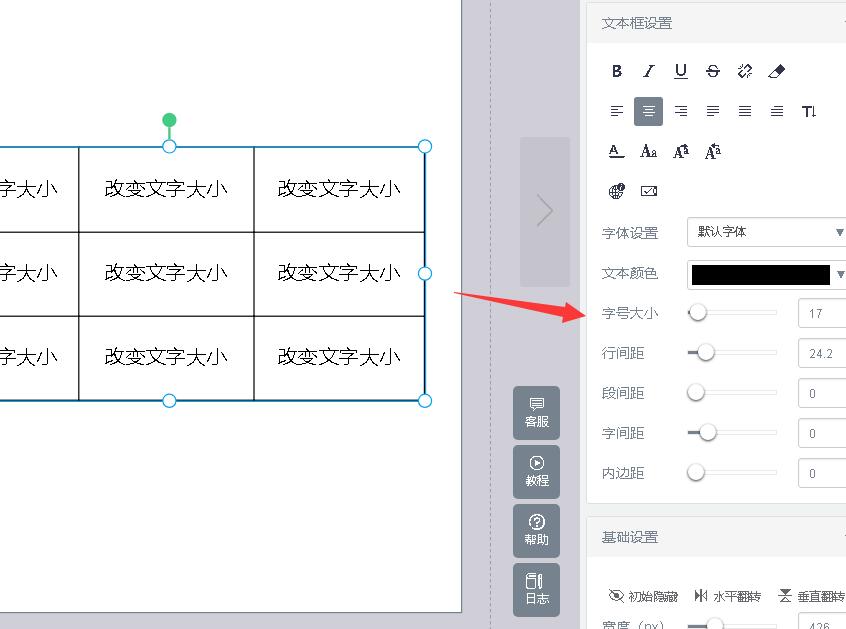
Task: Toggle 水平翻转 horizontal flip
Action: pyautogui.click(x=728, y=596)
